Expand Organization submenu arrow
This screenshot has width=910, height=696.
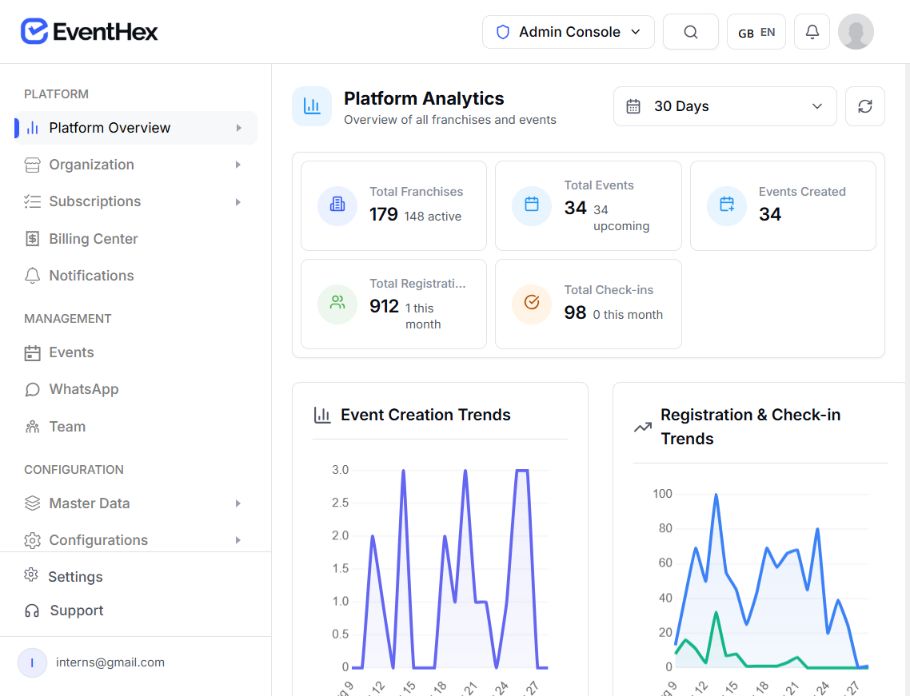(x=238, y=165)
